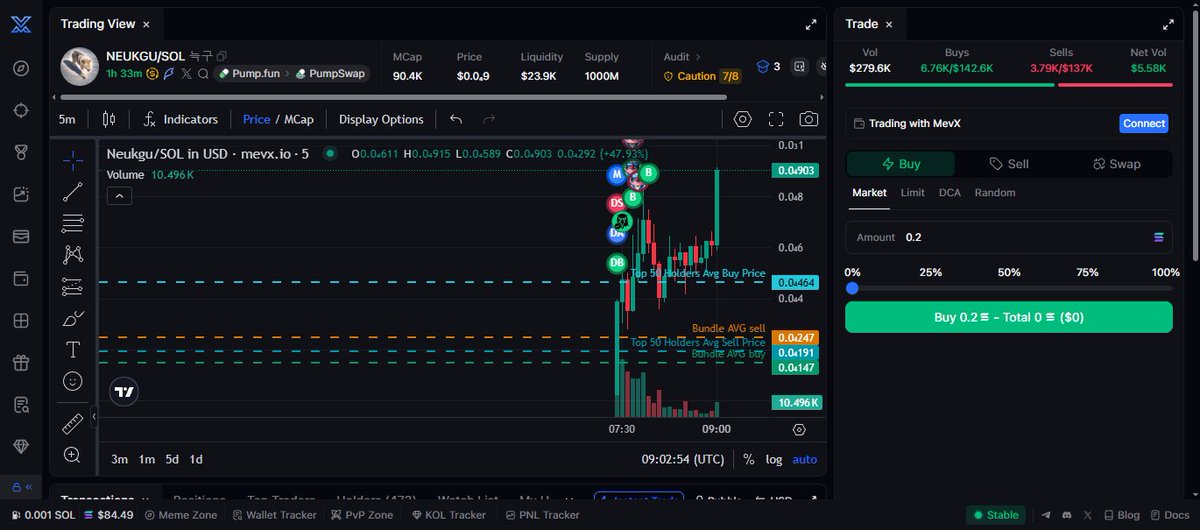Select the Trade panel tab

pyautogui.click(x=868, y=24)
